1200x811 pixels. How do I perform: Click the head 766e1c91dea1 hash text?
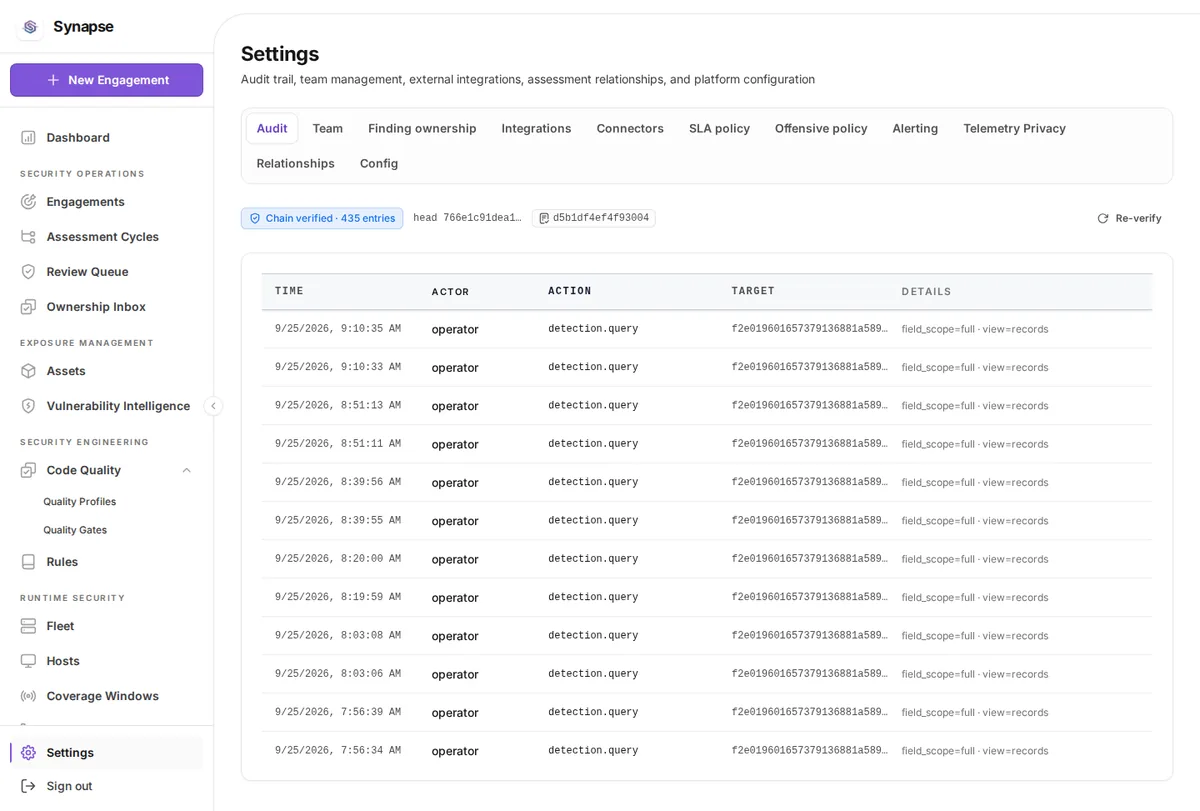pos(467,218)
